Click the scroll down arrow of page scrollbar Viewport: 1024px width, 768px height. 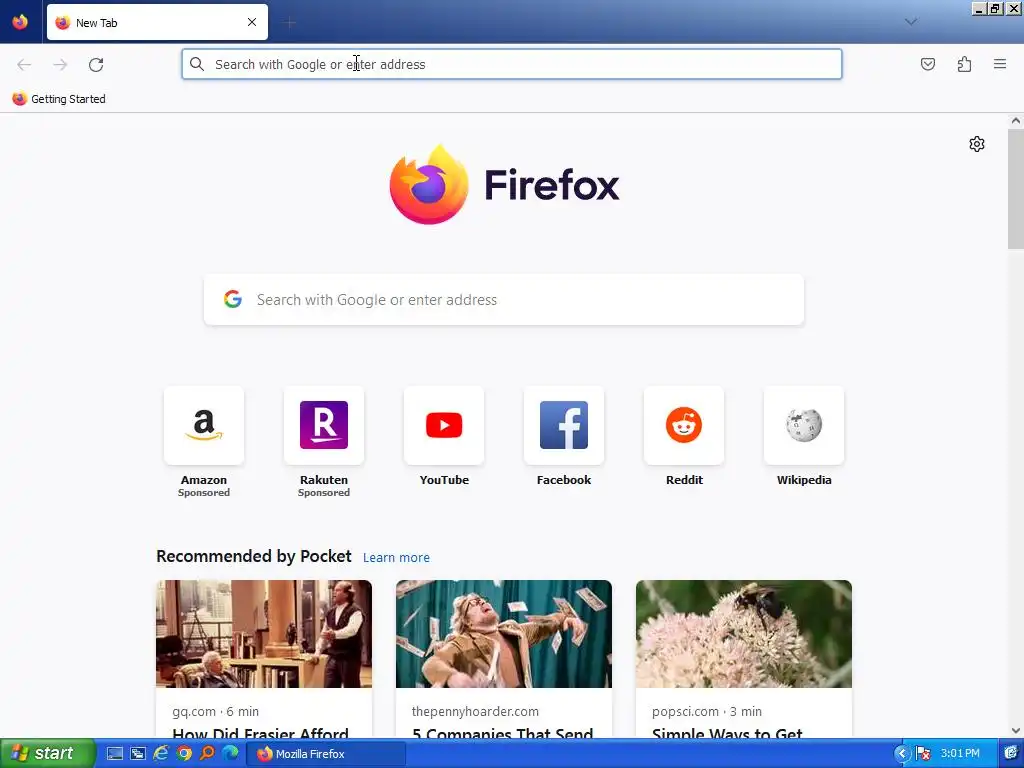(x=1016, y=731)
